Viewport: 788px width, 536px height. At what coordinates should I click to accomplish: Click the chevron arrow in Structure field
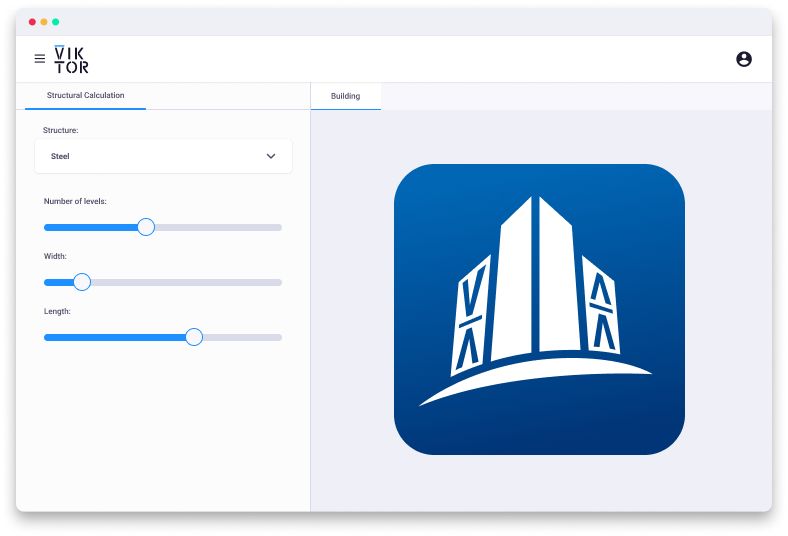coord(270,156)
